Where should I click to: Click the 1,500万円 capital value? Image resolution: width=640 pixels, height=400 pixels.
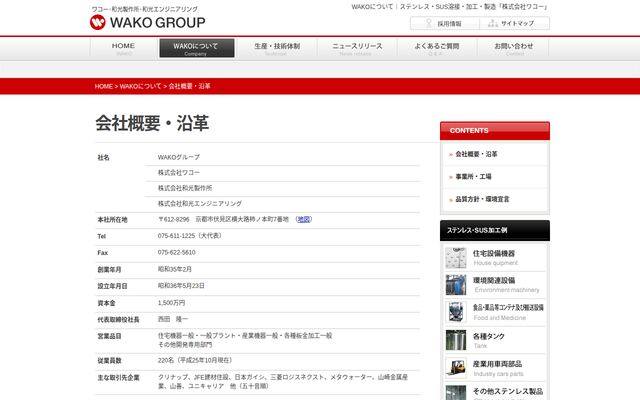(171, 303)
